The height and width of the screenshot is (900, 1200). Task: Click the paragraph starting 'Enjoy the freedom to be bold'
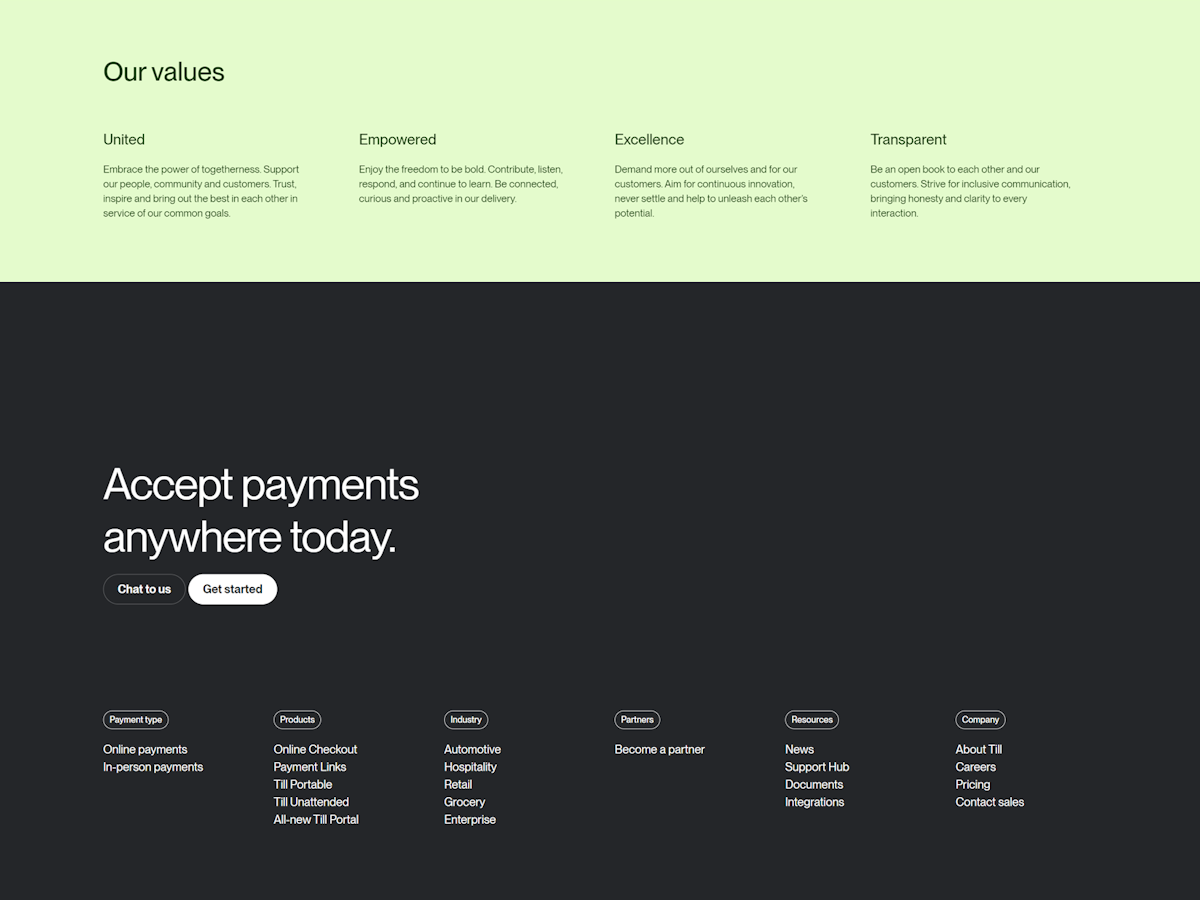(461, 184)
